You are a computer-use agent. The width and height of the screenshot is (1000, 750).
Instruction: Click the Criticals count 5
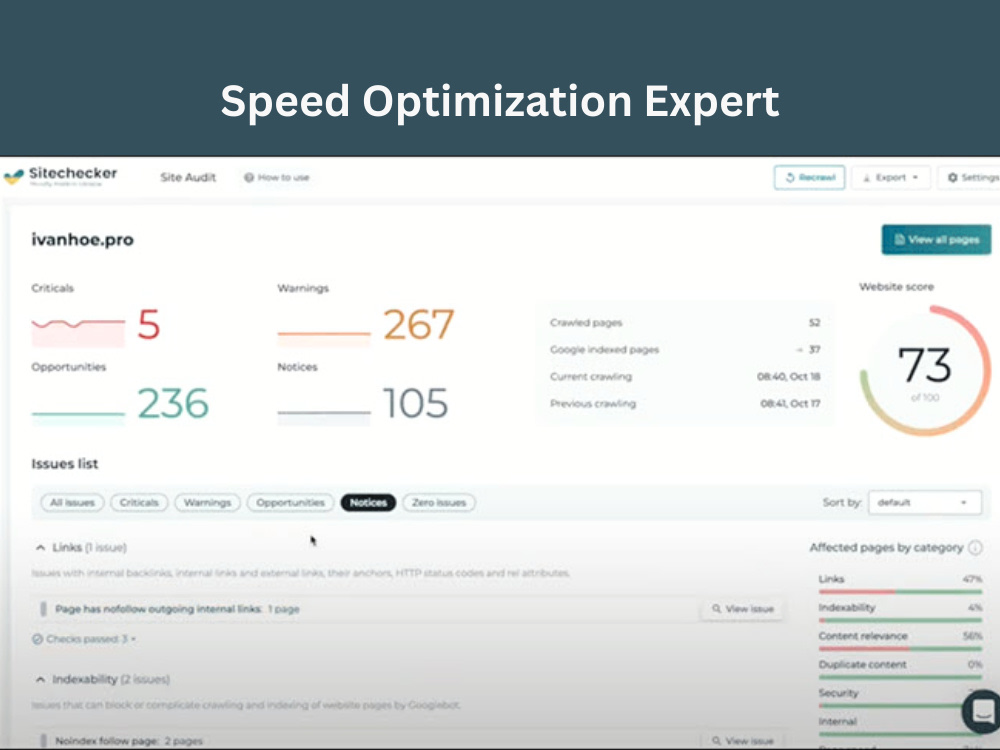click(x=149, y=325)
